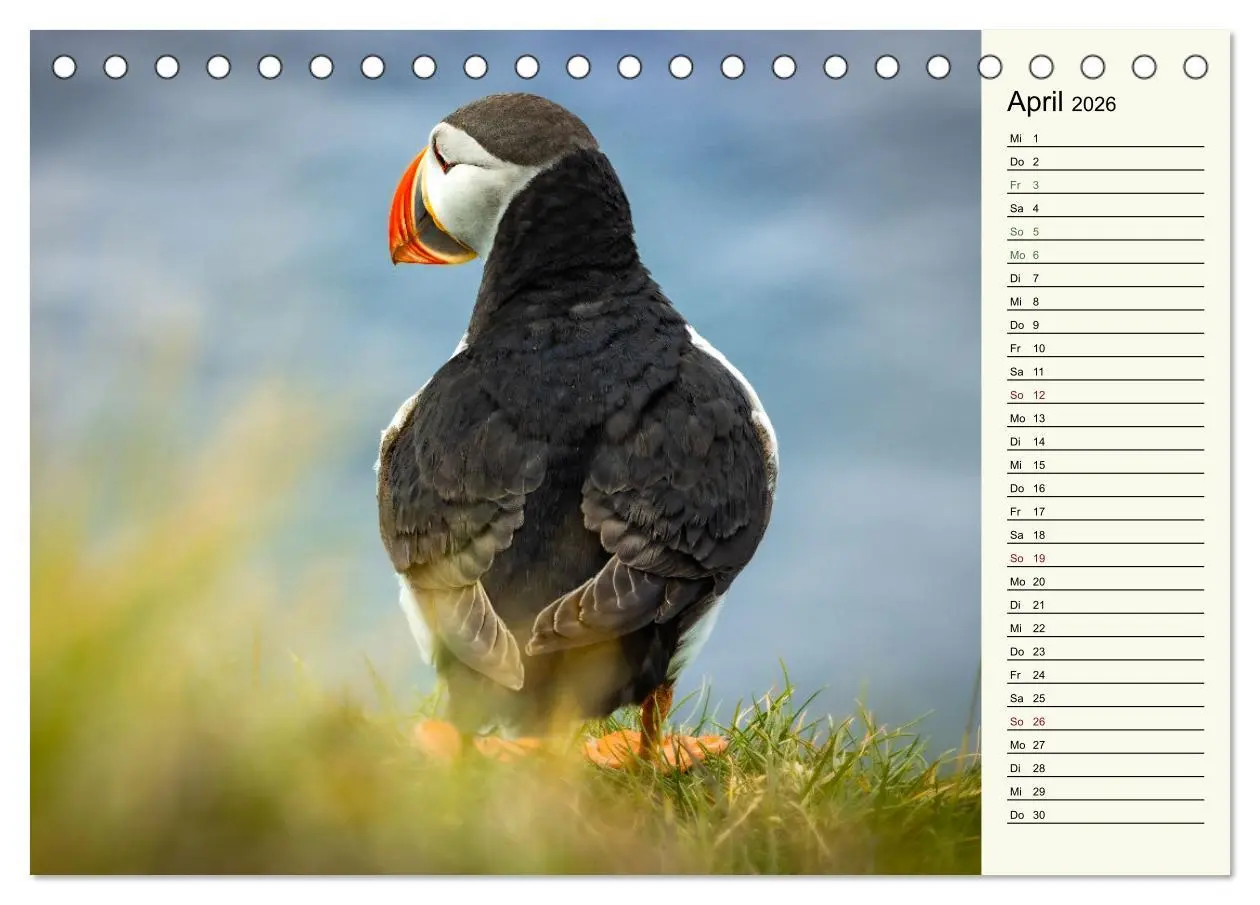The width and height of the screenshot is (1260, 905).
Task: Select the 'Mo 13' date row
Action: click(x=1105, y=418)
